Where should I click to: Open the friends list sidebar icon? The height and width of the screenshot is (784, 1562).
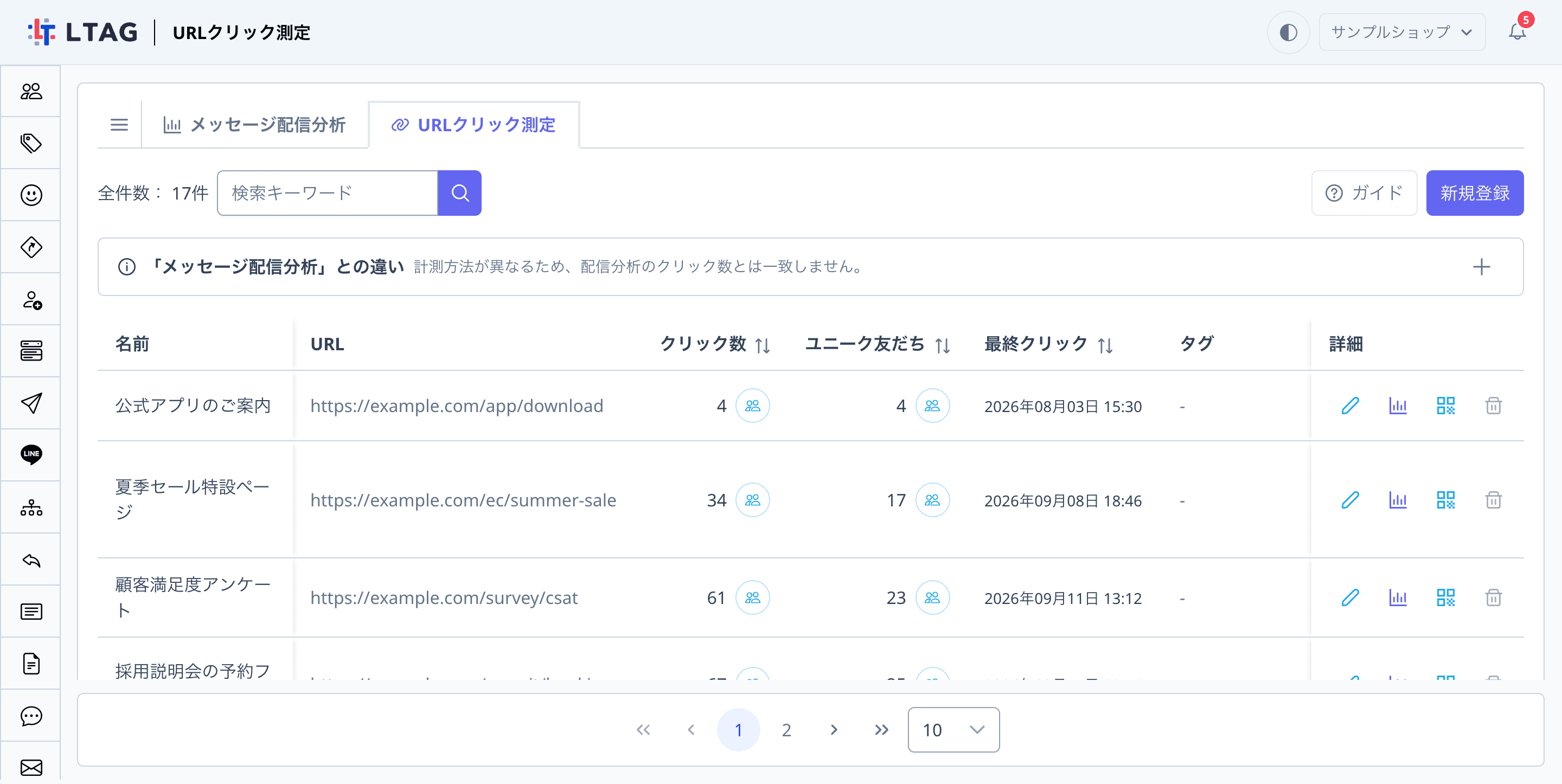click(31, 91)
